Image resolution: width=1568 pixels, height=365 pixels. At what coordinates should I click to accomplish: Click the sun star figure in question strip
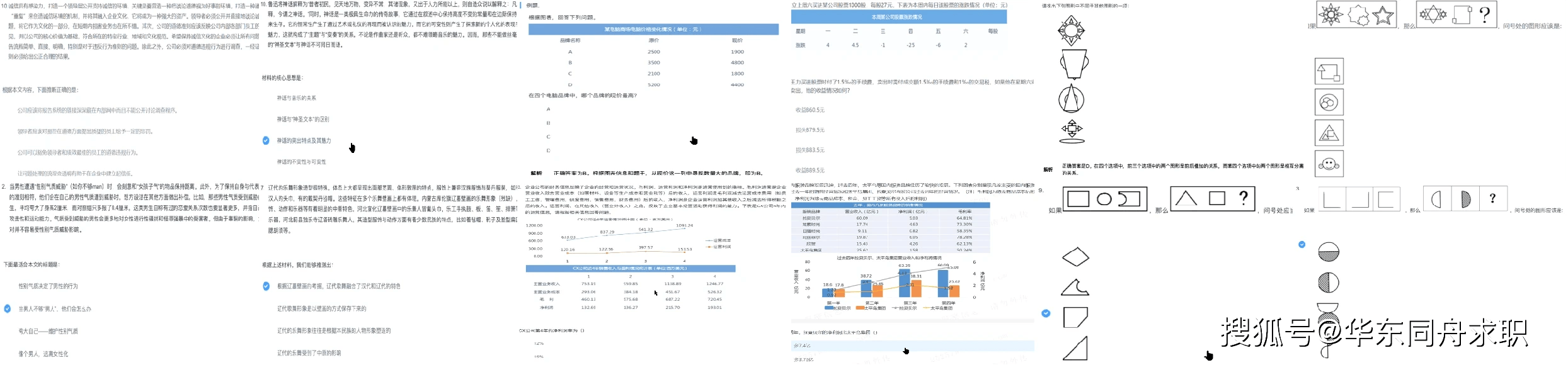coord(1331,14)
